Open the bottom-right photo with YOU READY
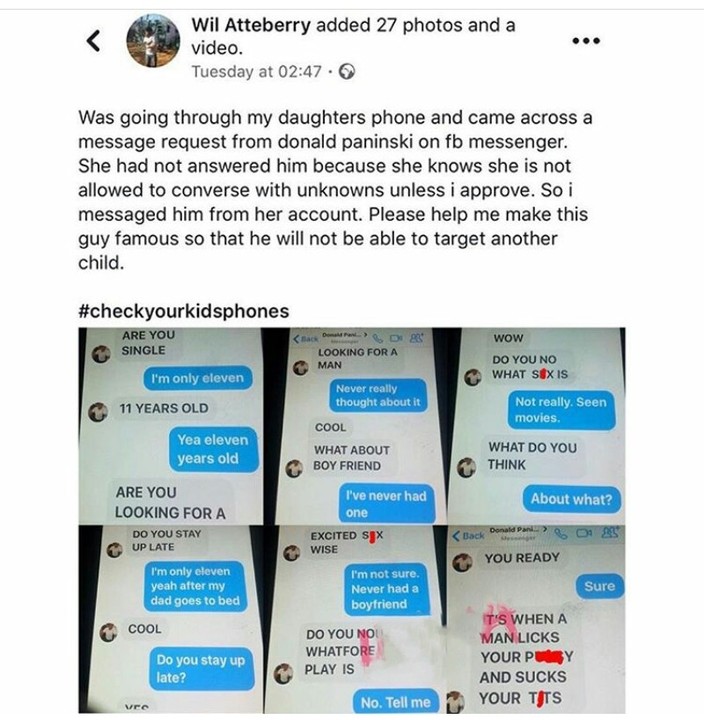 click(x=536, y=619)
